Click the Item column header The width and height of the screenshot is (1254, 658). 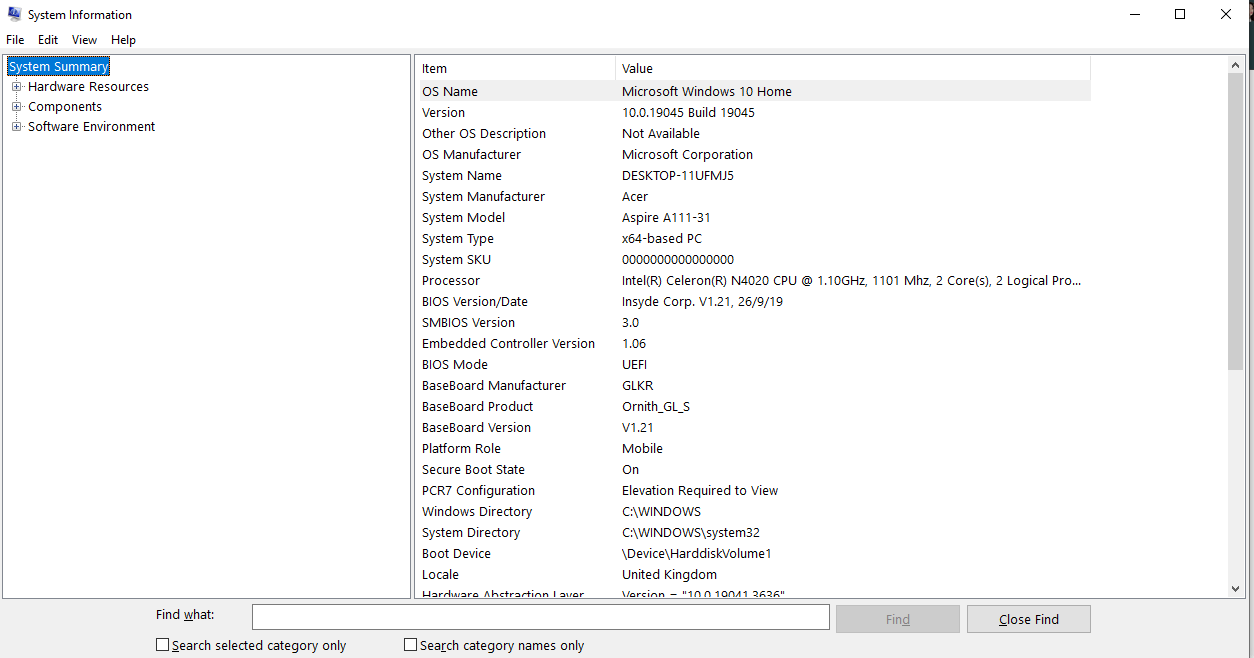pyautogui.click(x=515, y=68)
